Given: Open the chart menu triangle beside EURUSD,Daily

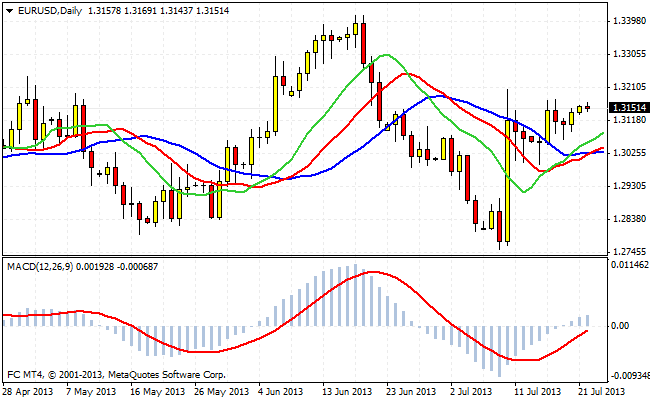Looking at the screenshot, I should 9,11.
